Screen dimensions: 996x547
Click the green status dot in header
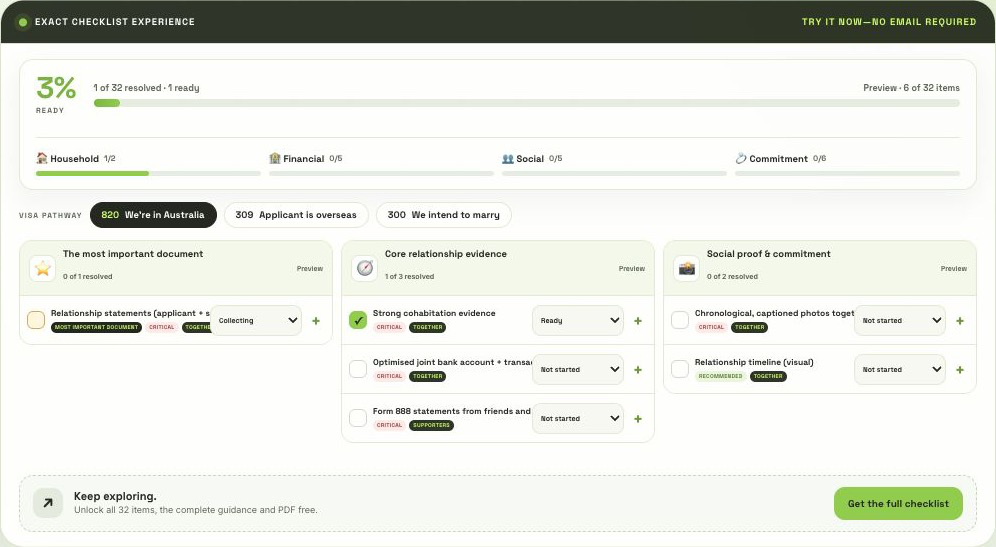[23, 22]
